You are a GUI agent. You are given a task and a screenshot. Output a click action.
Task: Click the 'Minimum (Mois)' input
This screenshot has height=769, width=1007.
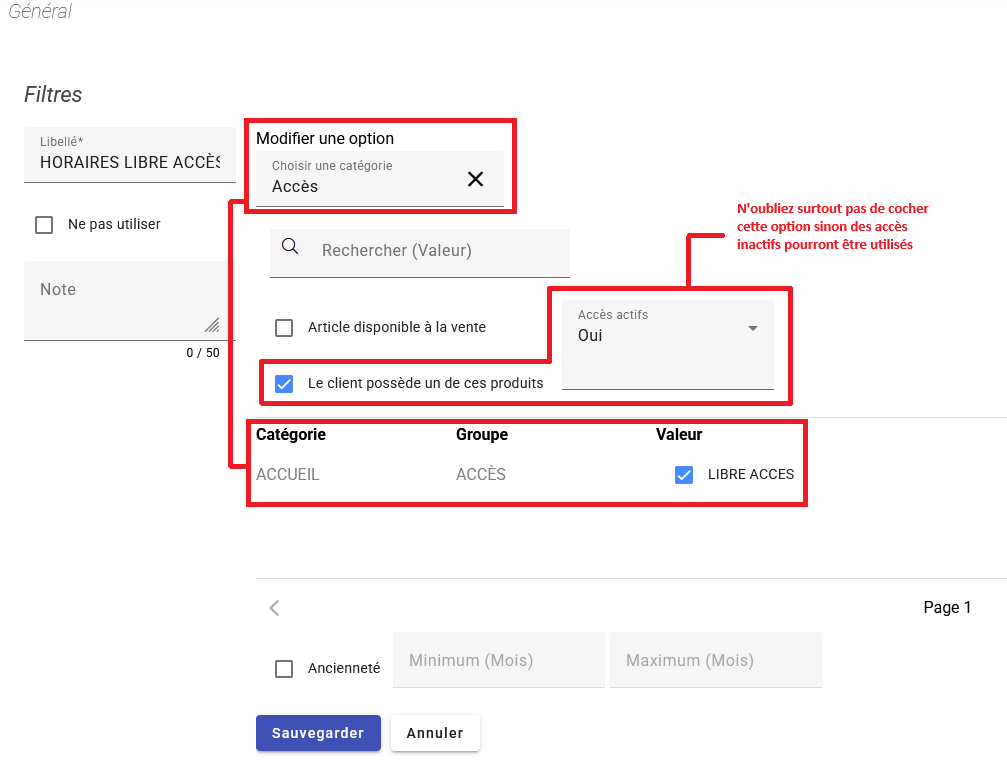tap(498, 661)
